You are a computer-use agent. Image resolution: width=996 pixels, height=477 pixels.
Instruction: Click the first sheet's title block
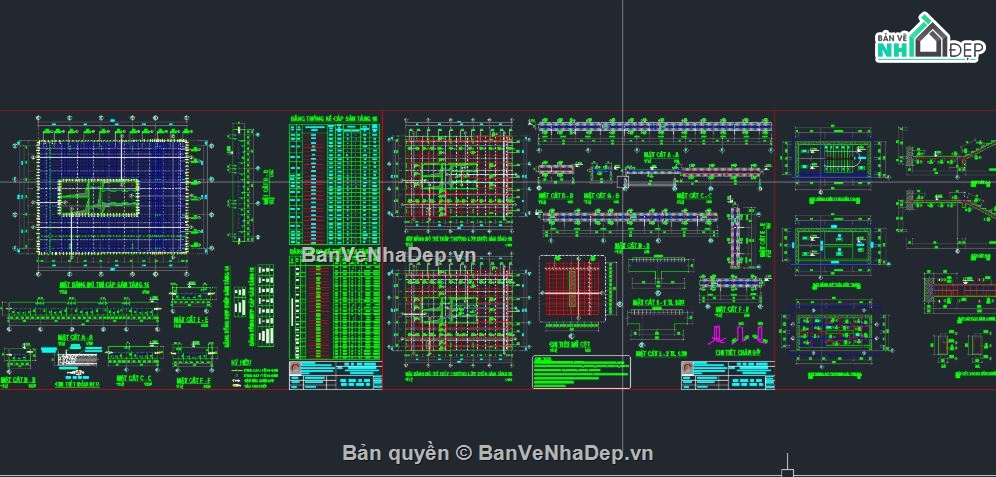click(335, 375)
